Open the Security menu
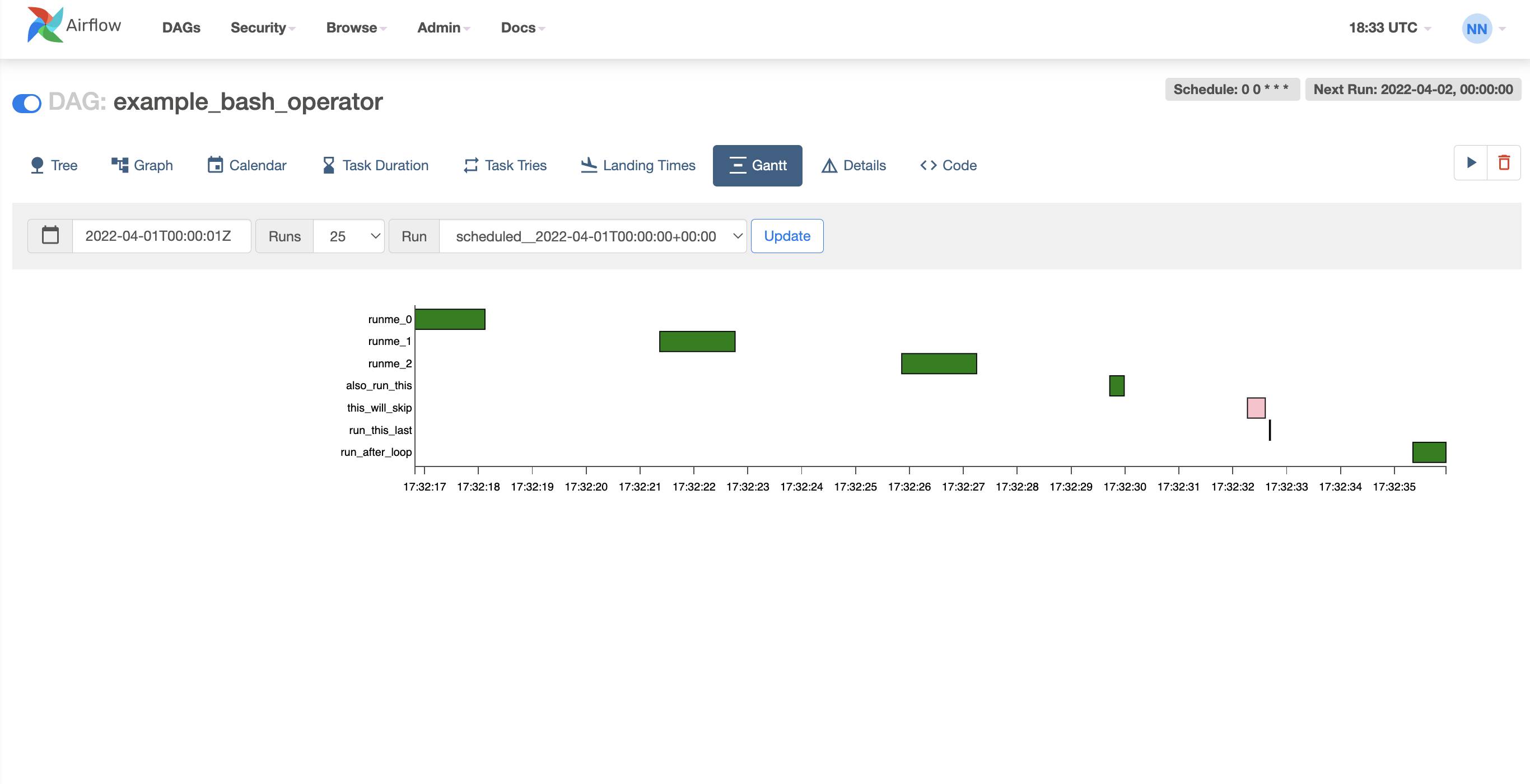Viewport: 1530px width, 784px height. (x=263, y=27)
